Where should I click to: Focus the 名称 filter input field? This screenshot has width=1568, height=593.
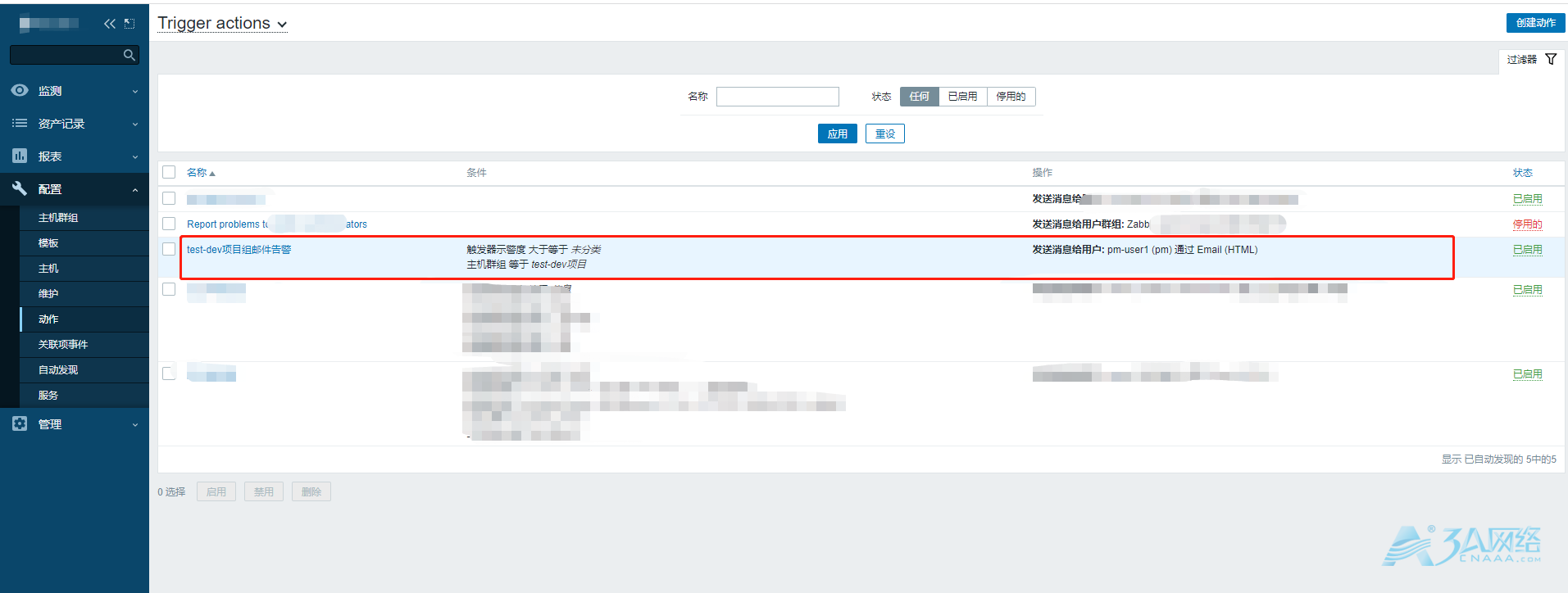(777, 97)
